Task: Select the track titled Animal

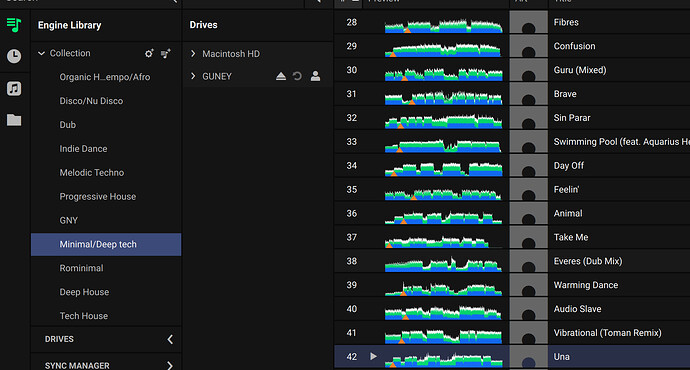Action: click(x=568, y=213)
